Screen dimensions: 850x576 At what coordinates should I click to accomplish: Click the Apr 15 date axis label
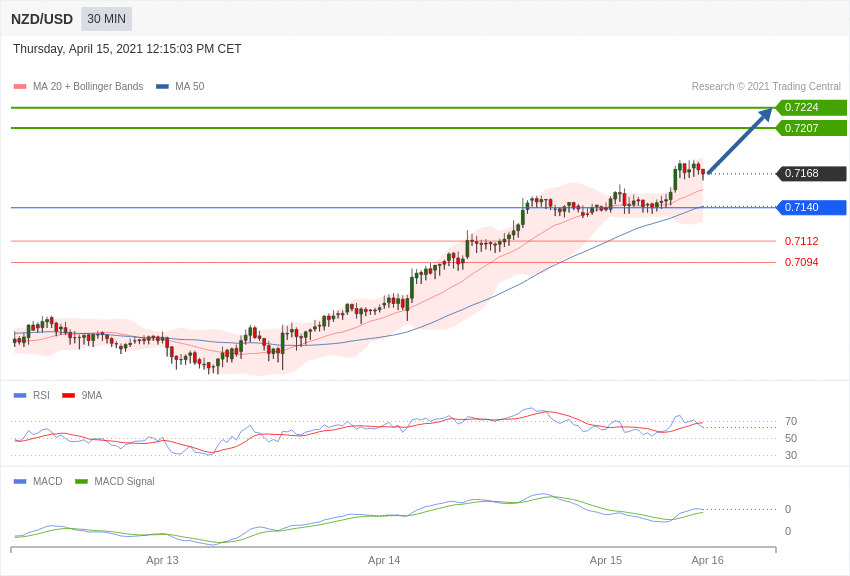coord(606,560)
